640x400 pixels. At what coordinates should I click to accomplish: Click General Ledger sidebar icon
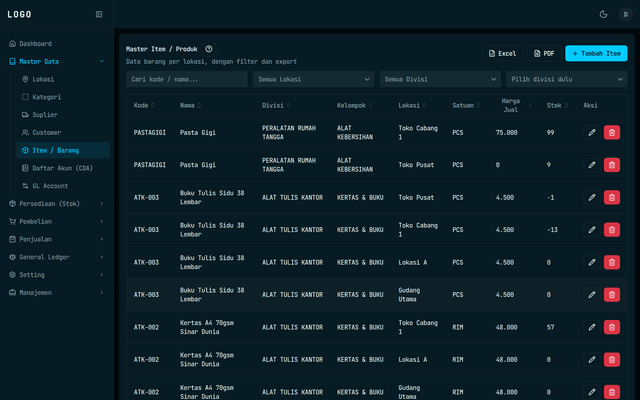coord(12,257)
